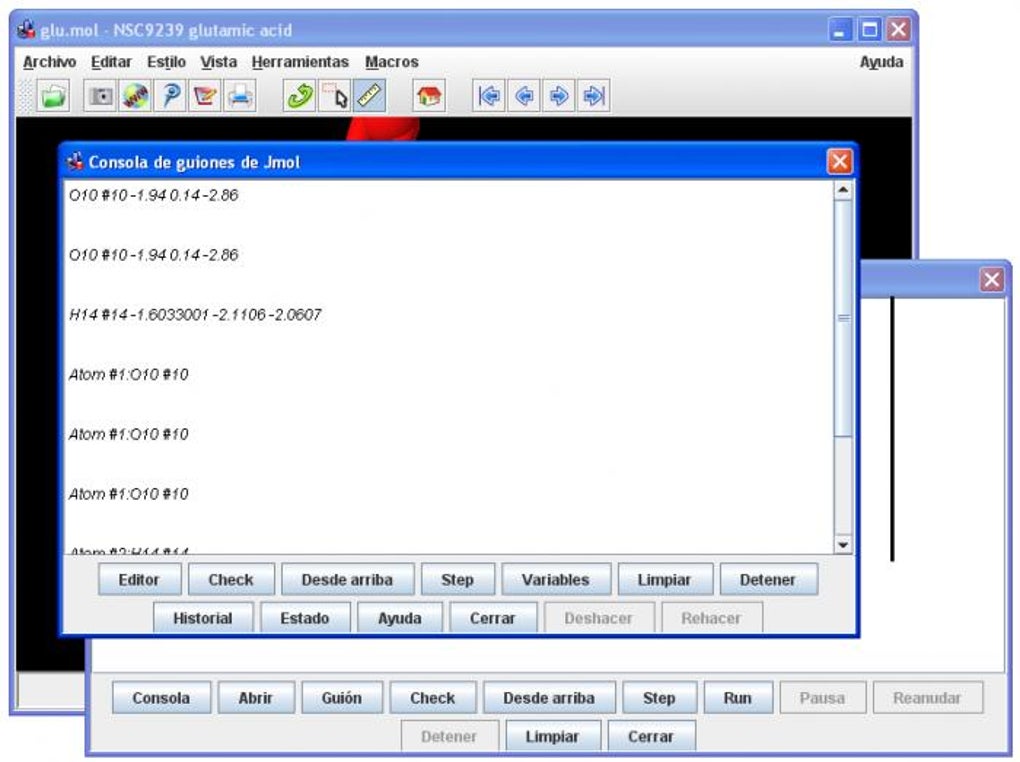Click the Variables button

click(556, 579)
